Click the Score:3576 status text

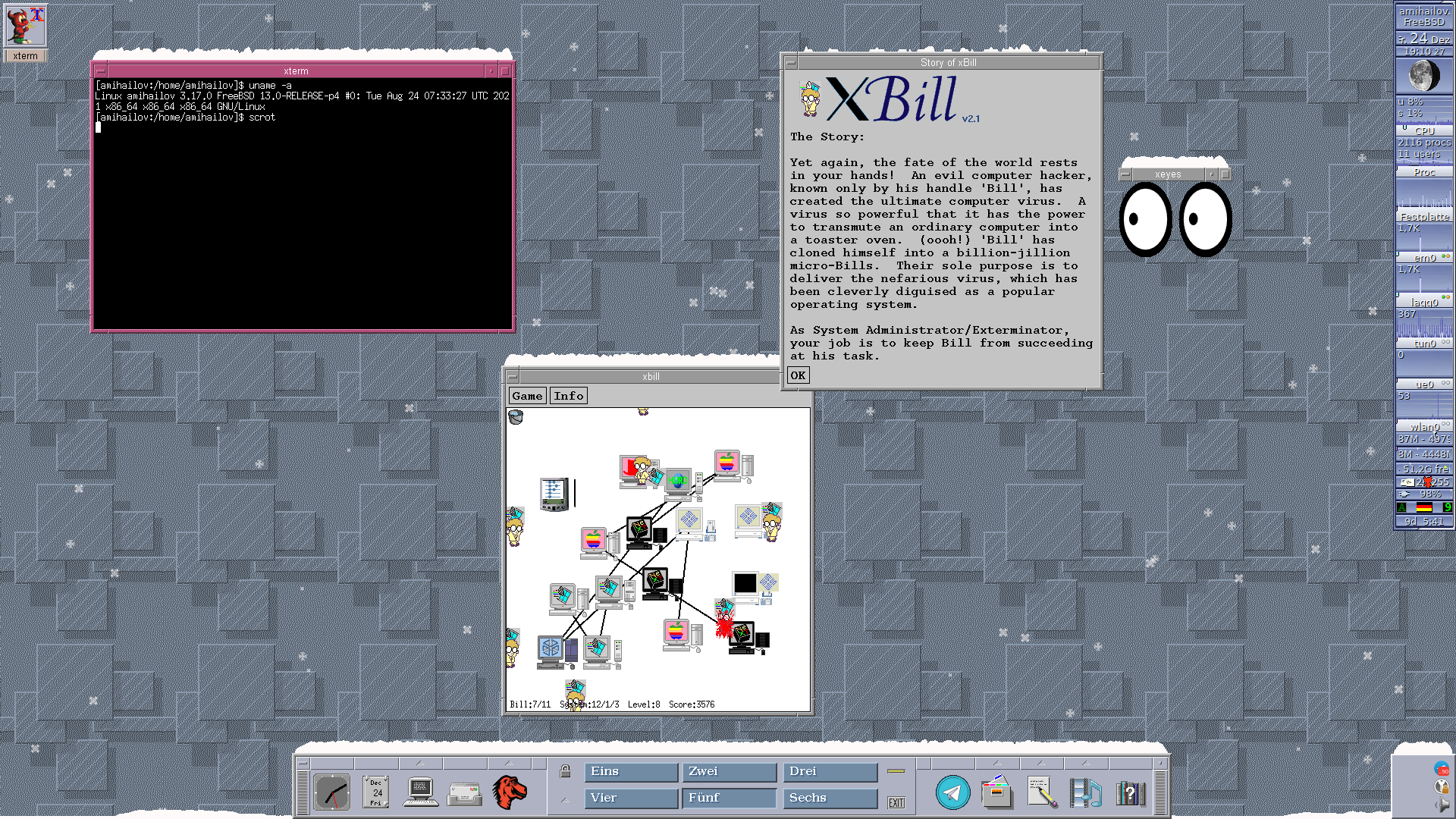(692, 704)
